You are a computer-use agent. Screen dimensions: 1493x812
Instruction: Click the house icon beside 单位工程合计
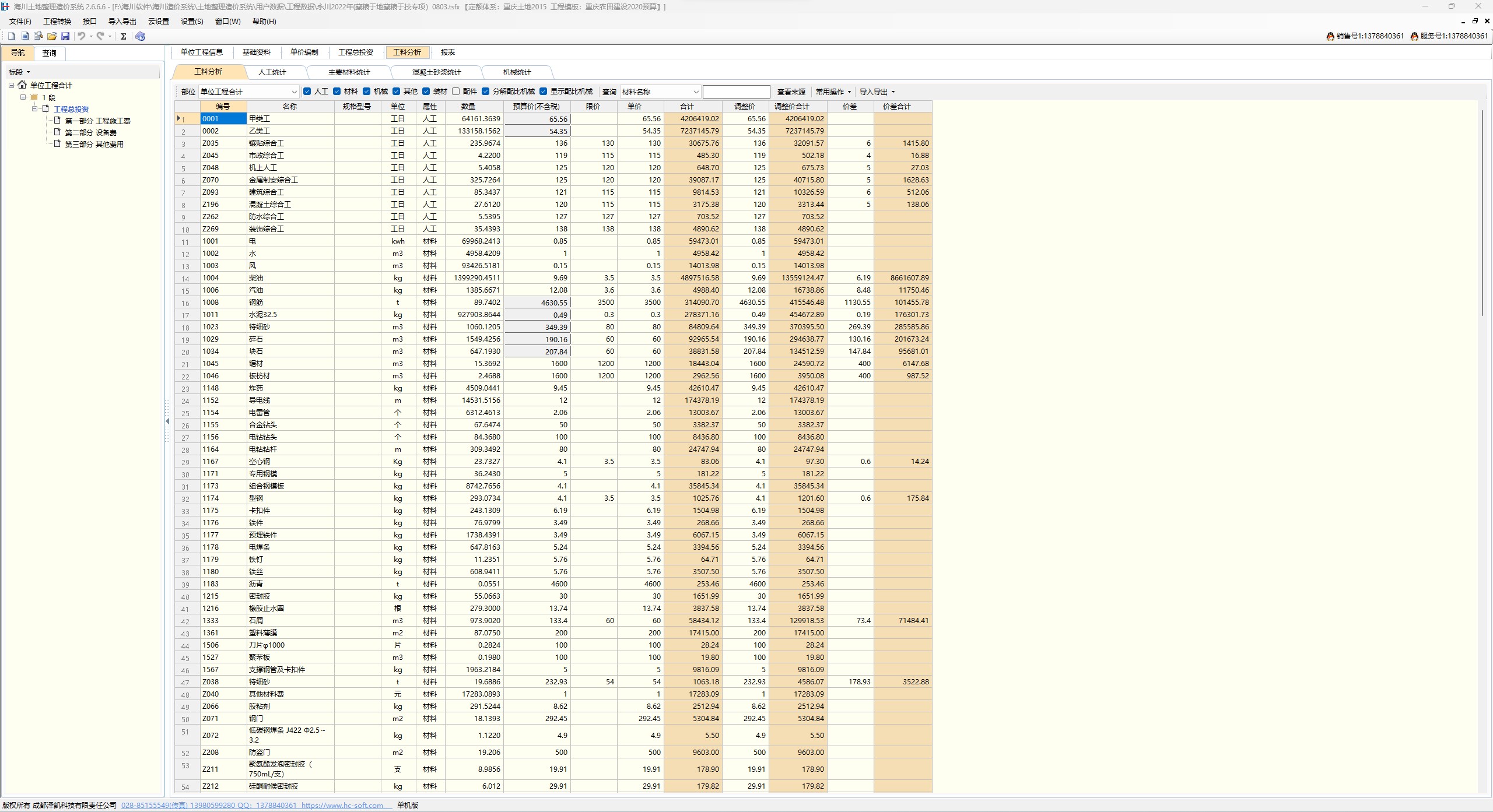[22, 85]
